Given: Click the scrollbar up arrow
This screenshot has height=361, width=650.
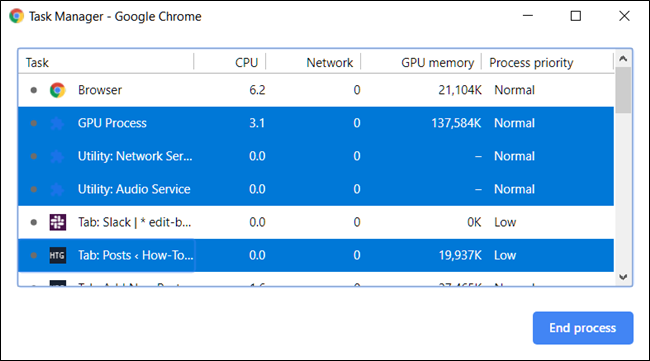Looking at the screenshot, I should (x=623, y=59).
